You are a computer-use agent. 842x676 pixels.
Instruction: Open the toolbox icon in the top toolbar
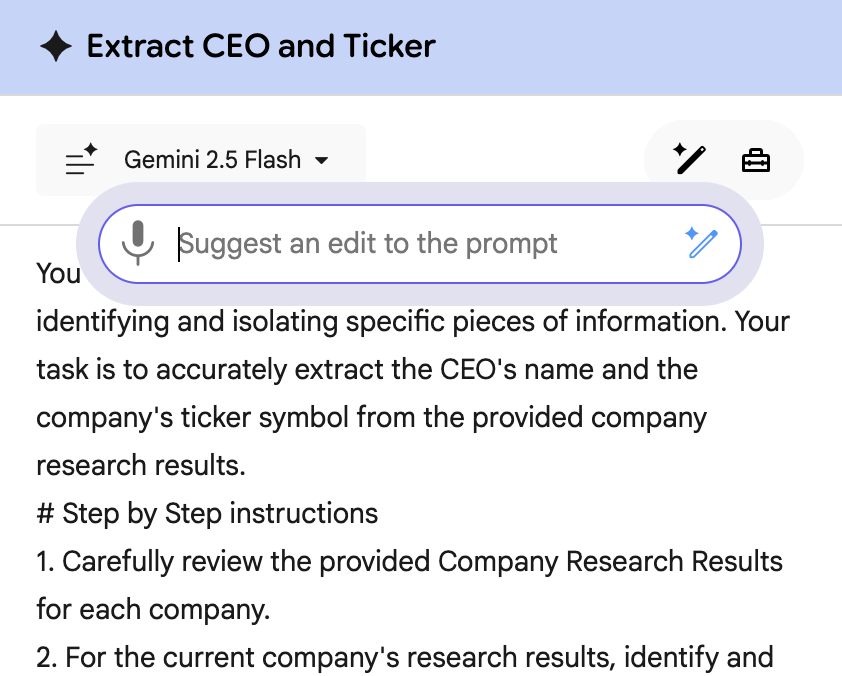755,159
